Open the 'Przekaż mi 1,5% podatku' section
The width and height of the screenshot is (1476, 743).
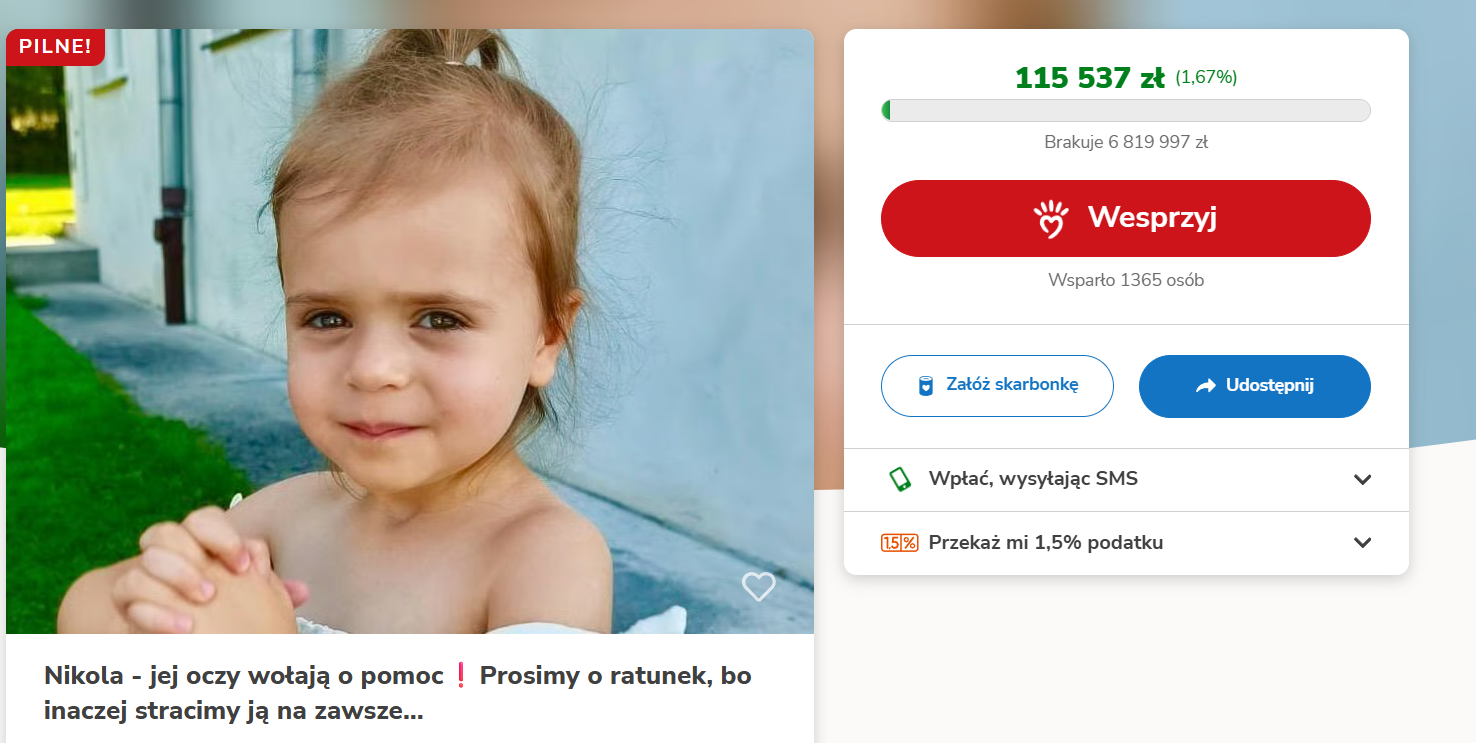[x=1045, y=543]
